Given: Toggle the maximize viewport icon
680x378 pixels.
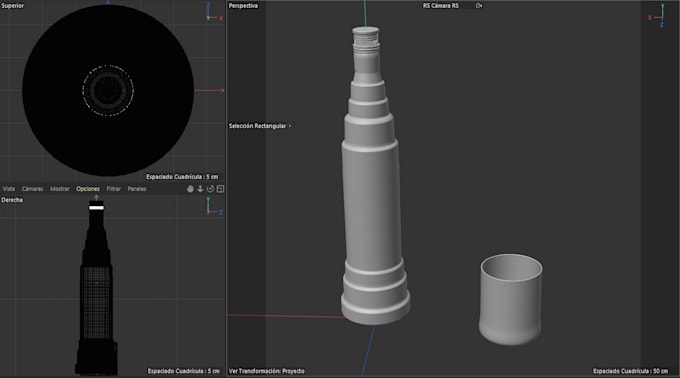Looking at the screenshot, I should pyautogui.click(x=220, y=189).
